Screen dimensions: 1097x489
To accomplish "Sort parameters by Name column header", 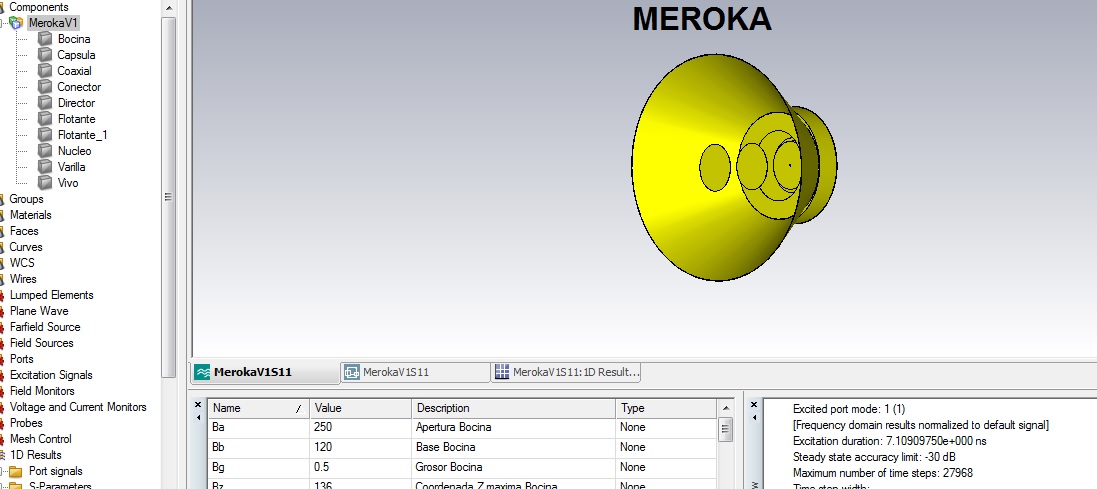I will click(x=258, y=408).
